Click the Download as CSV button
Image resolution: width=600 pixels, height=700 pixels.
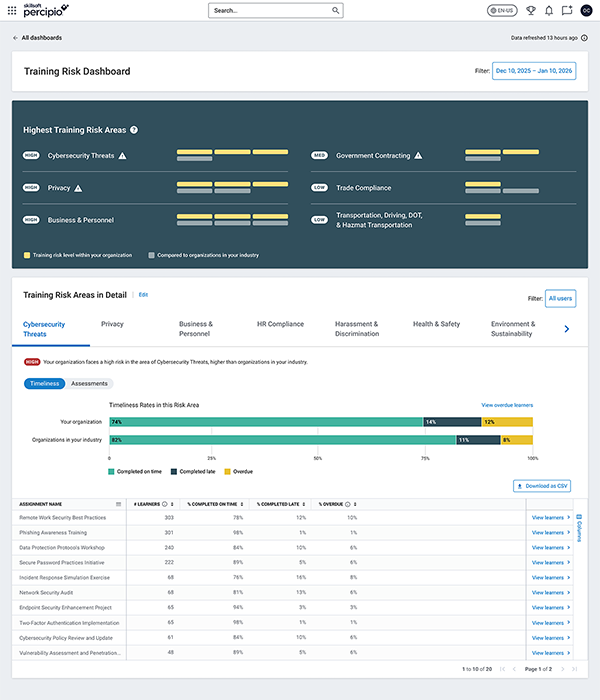click(542, 486)
